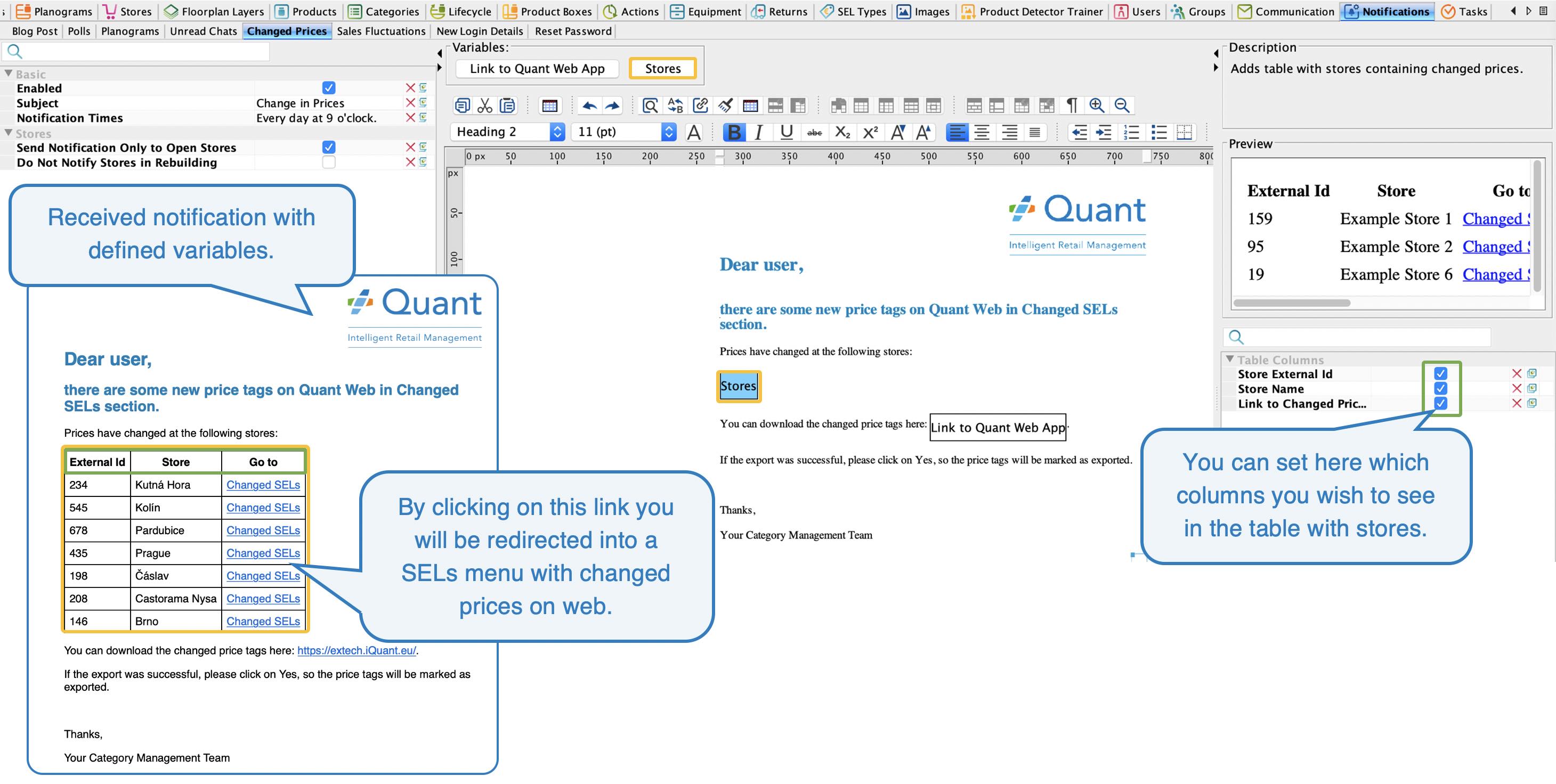Viewport: 1556px width, 784px height.
Task: Click the Insert hyperlink chain icon
Action: click(701, 105)
